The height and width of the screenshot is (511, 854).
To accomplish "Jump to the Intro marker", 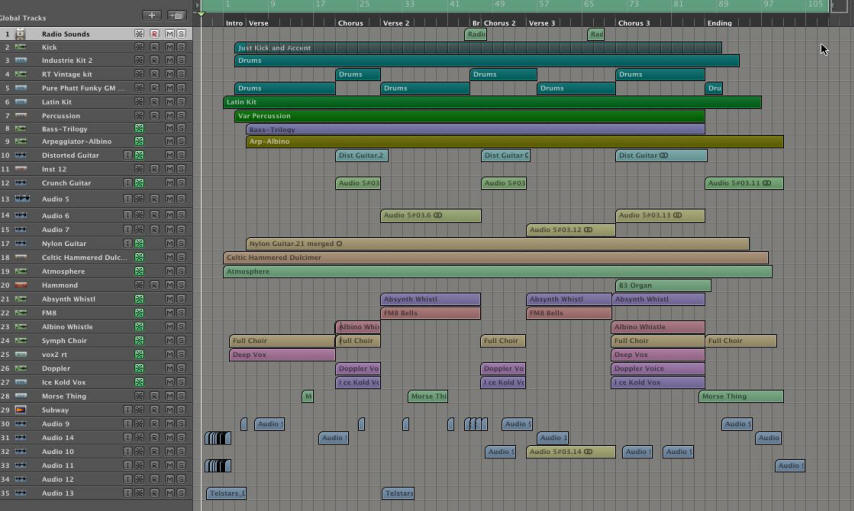I will click(x=234, y=23).
